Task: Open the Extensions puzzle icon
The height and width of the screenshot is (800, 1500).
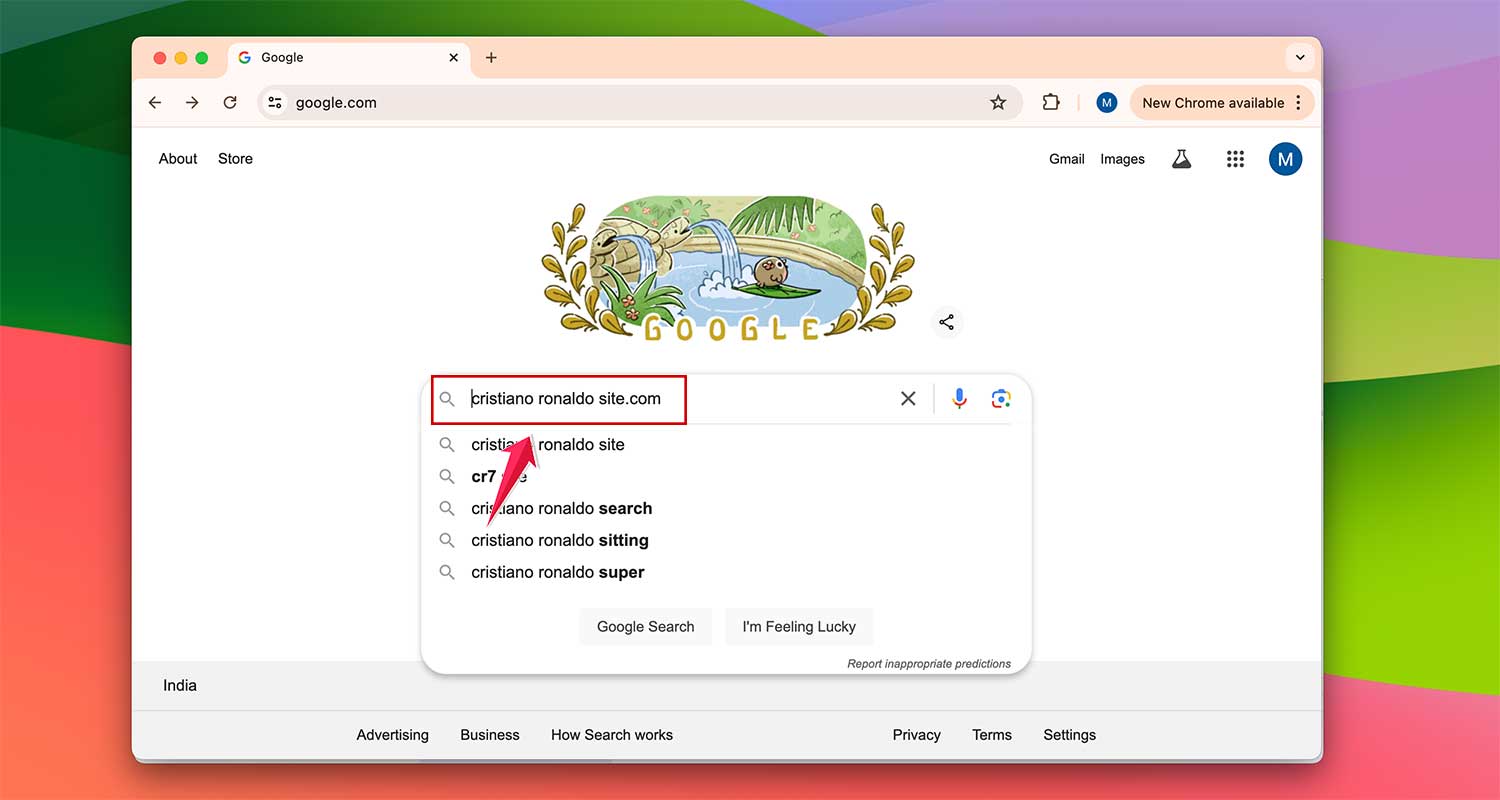Action: (1050, 102)
